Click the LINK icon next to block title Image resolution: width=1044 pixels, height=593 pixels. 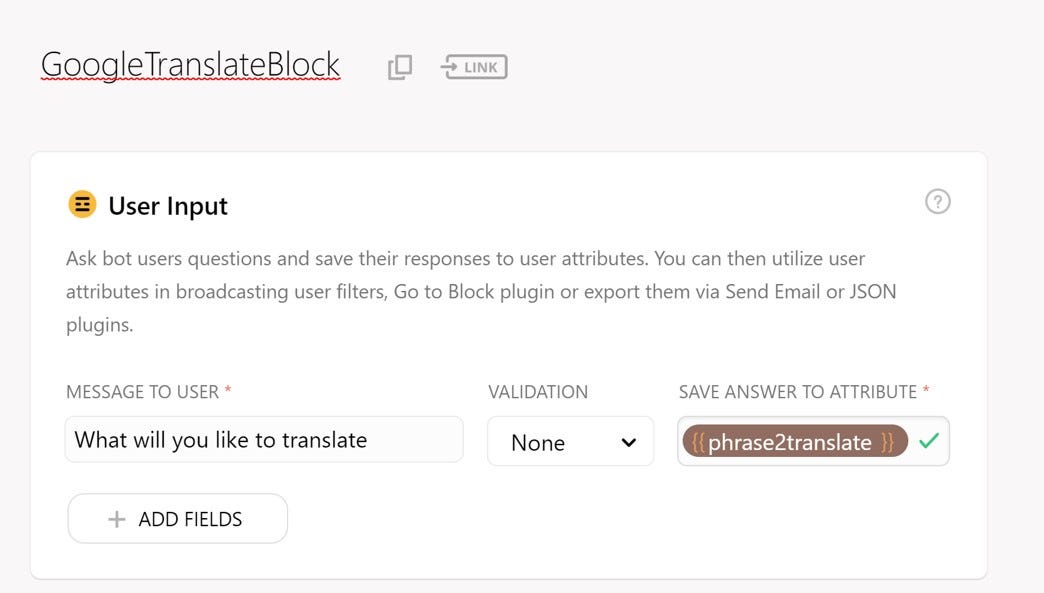(474, 67)
